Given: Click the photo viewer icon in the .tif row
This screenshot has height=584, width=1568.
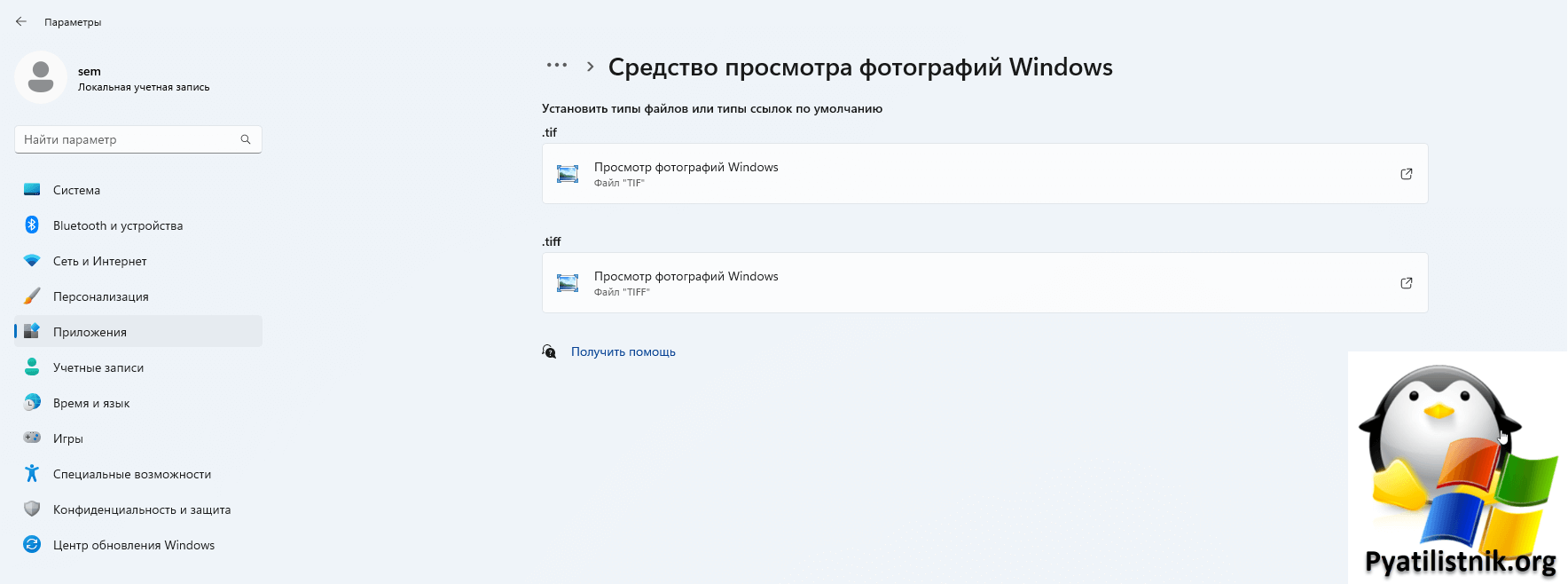Looking at the screenshot, I should point(568,174).
